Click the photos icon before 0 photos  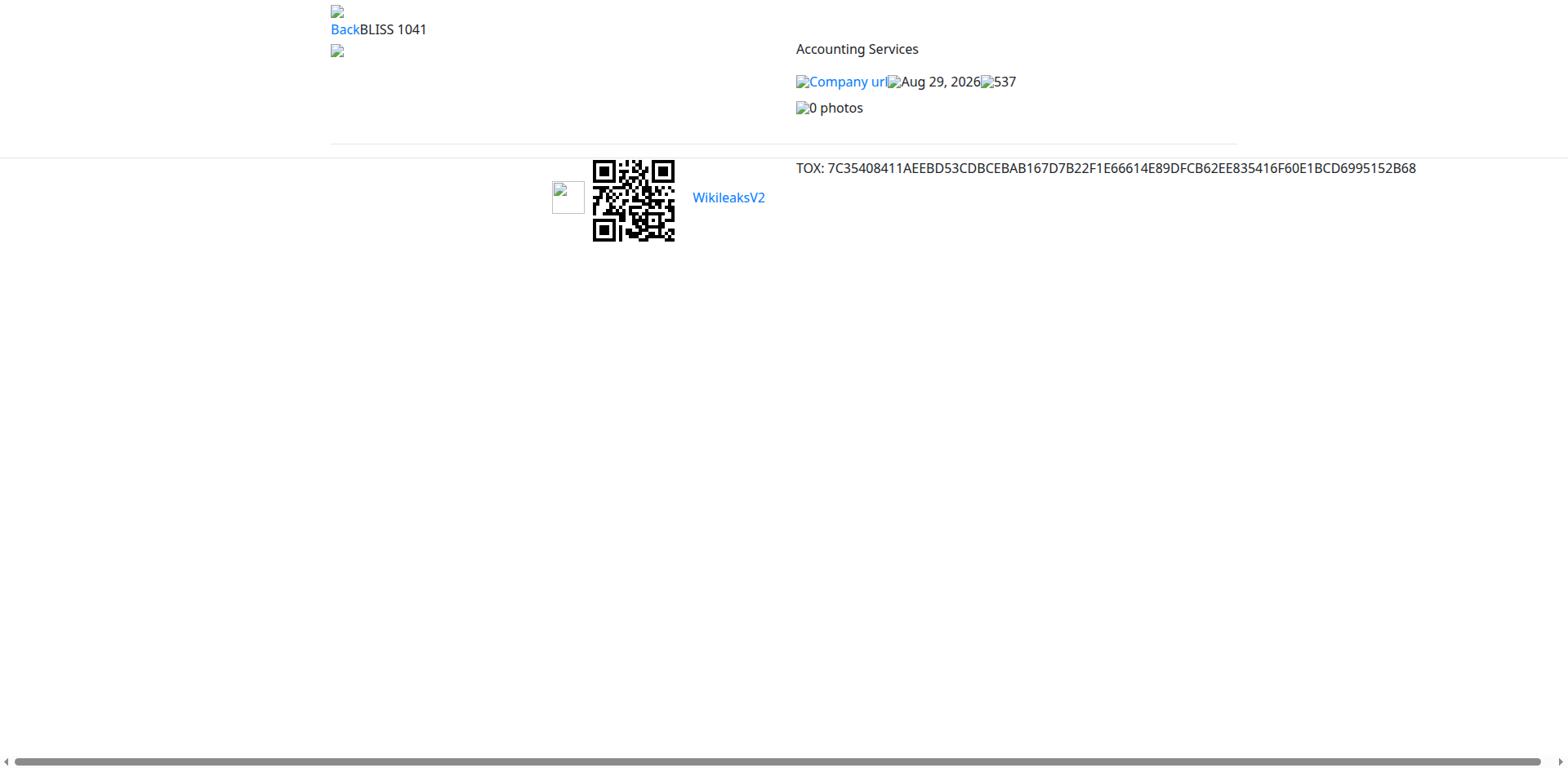pos(803,108)
